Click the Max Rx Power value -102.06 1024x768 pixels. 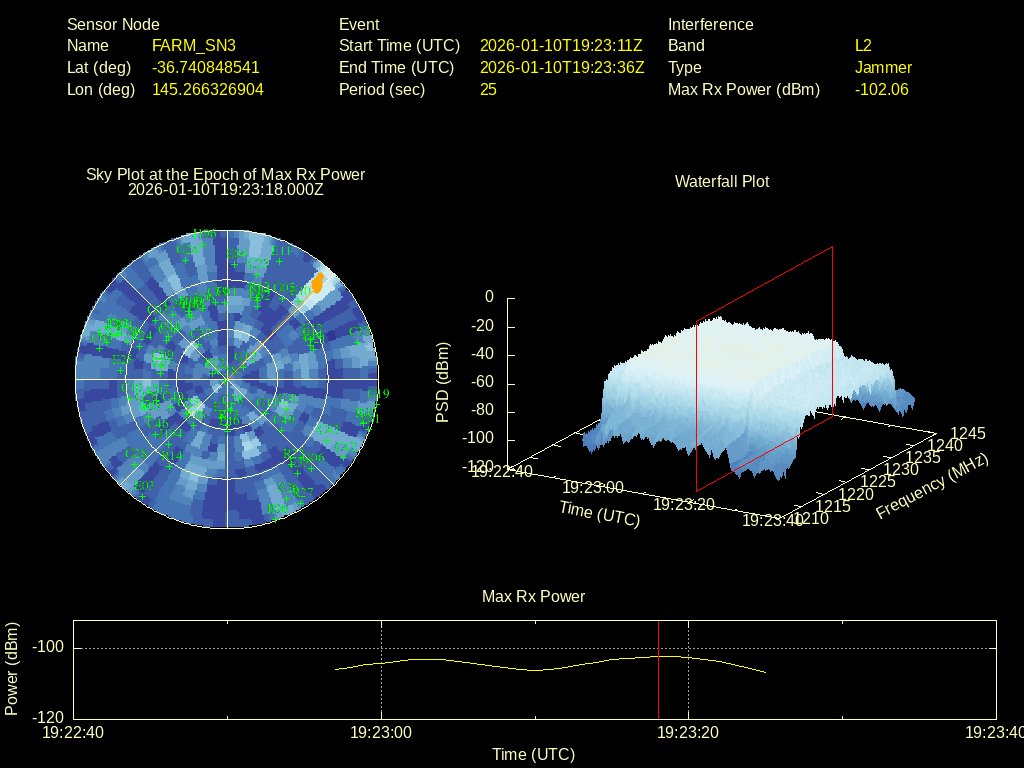881,90
